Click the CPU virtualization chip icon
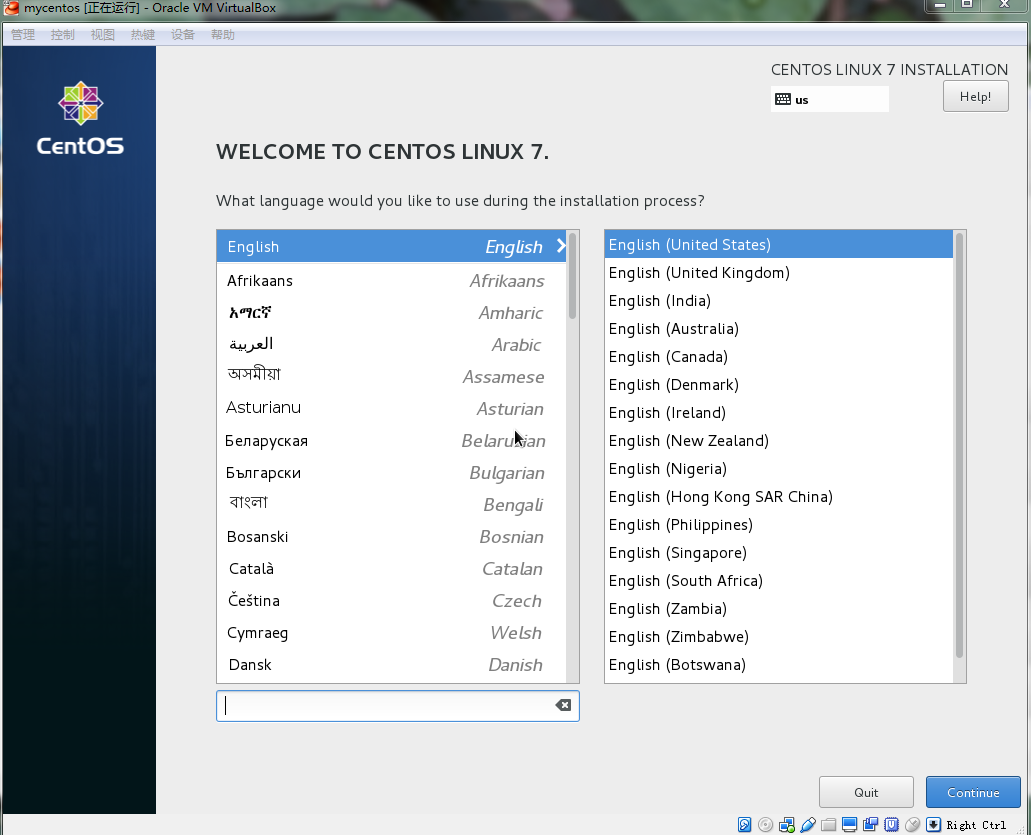The image size is (1031, 835). (892, 824)
